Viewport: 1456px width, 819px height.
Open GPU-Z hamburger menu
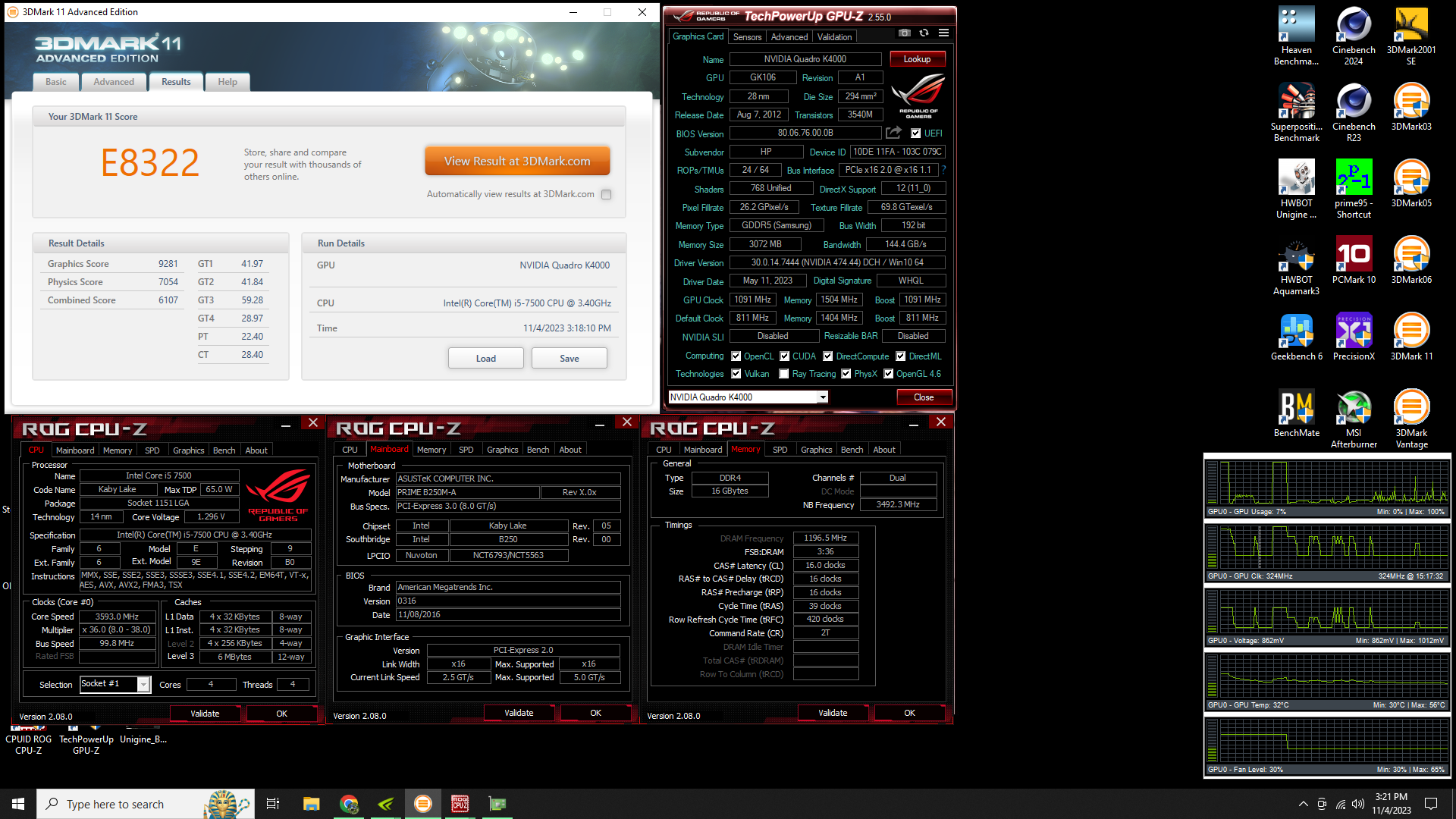coord(943,33)
